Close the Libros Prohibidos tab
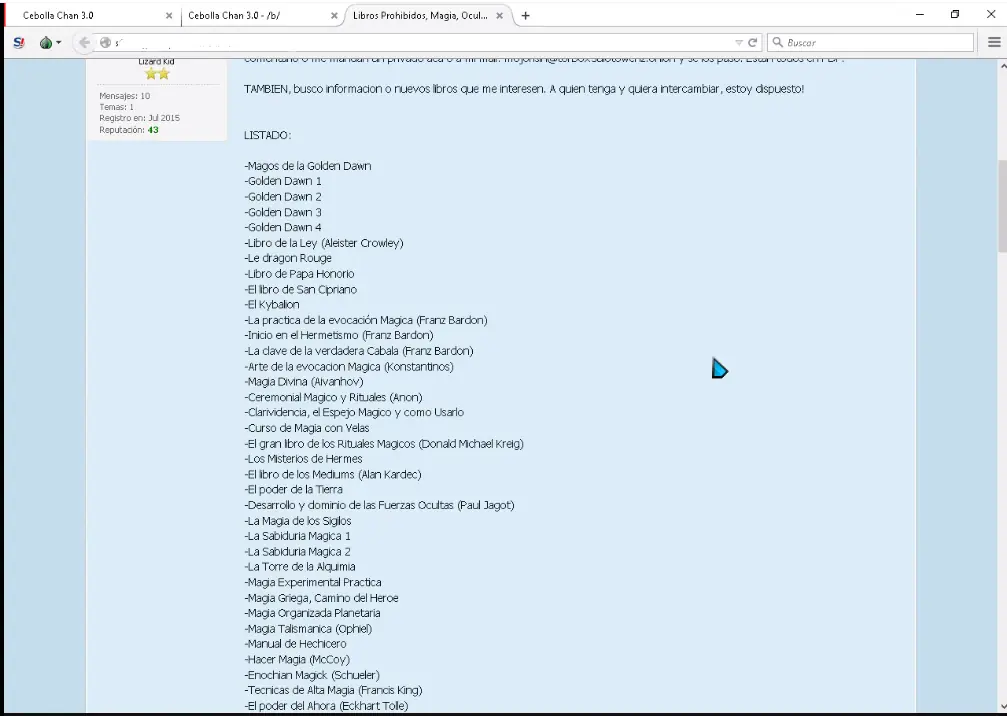The image size is (1007, 716). (500, 15)
